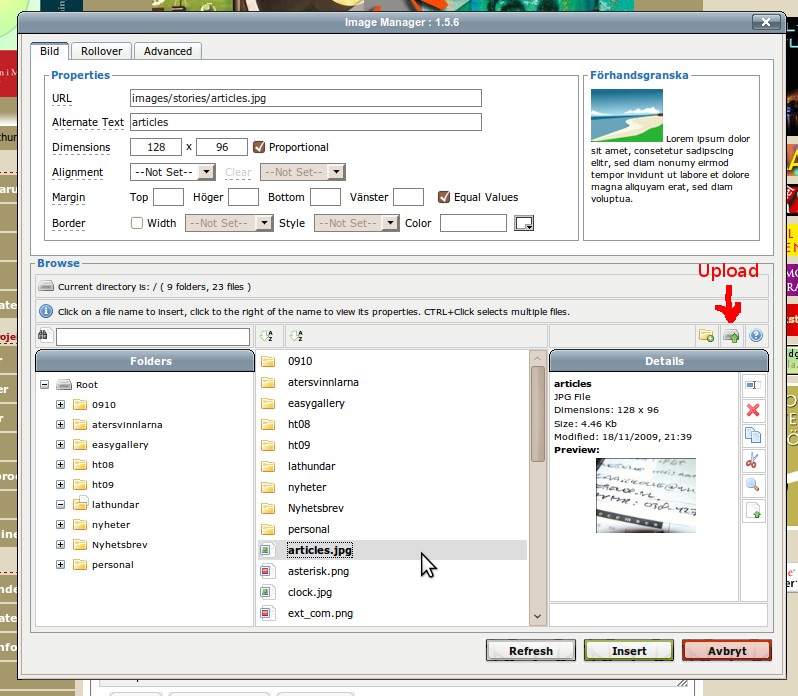Toggle the Proportional checkbox
This screenshot has width=798, height=696.
259,147
